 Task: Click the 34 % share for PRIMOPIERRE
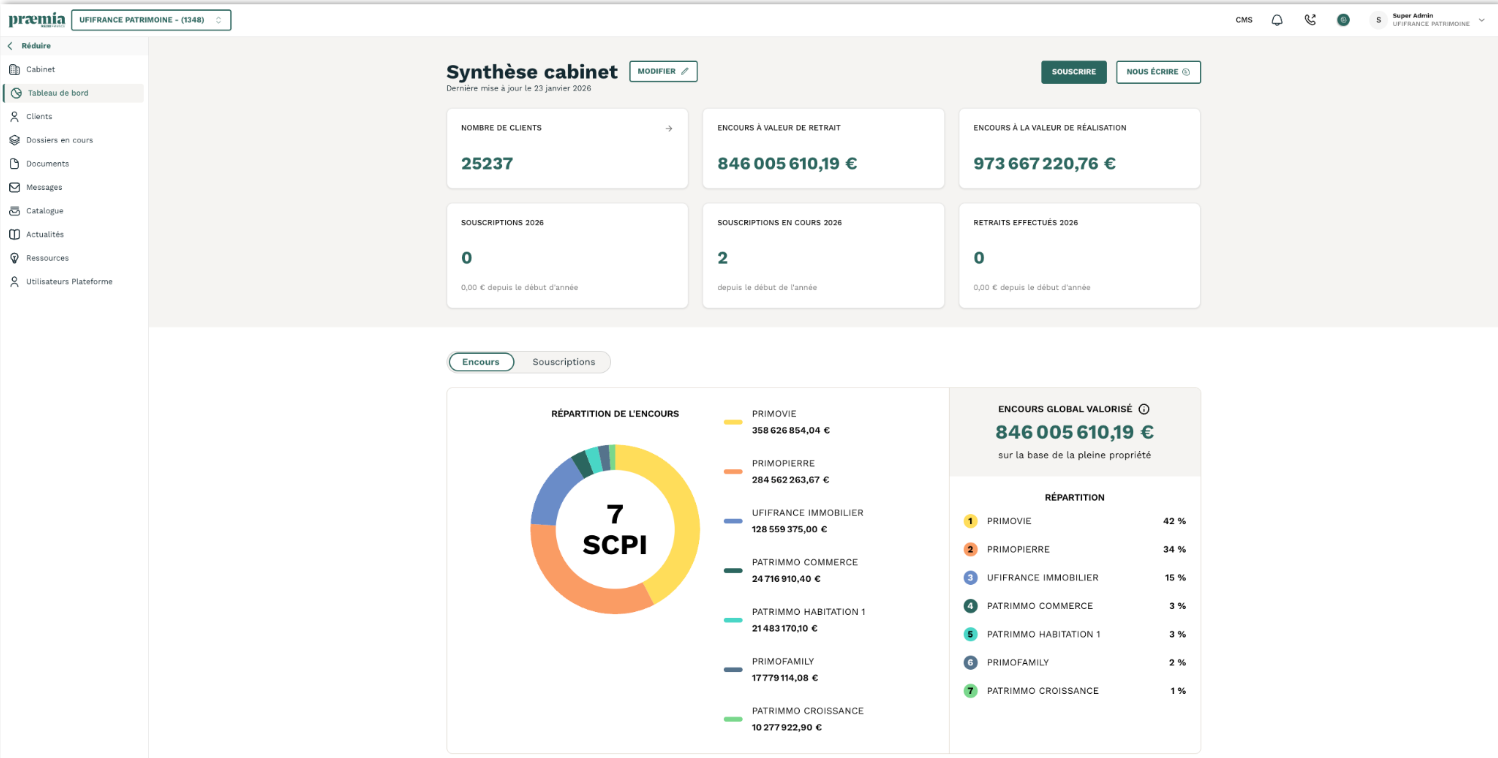click(x=1174, y=549)
